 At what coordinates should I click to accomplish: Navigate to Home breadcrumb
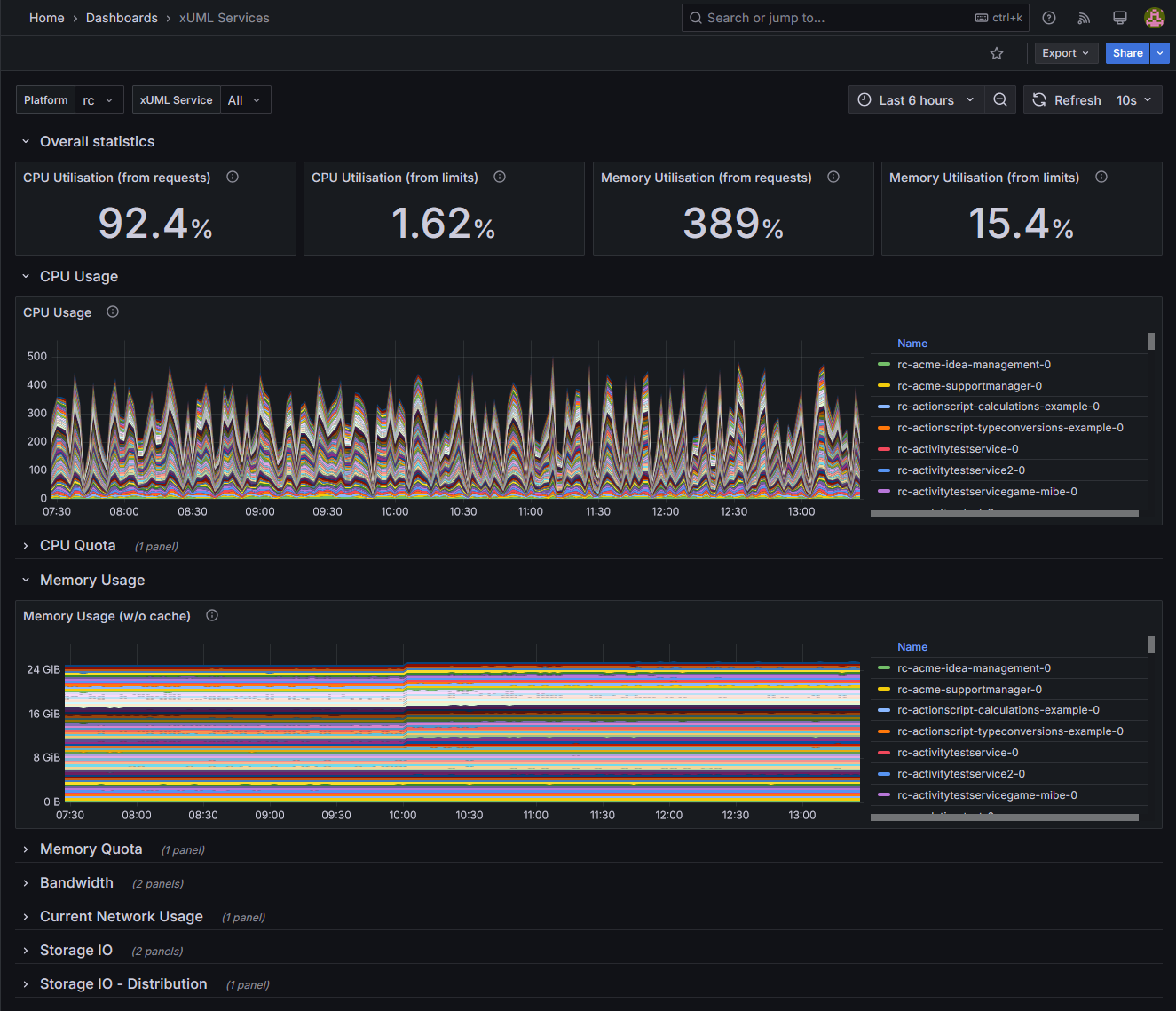(x=46, y=18)
